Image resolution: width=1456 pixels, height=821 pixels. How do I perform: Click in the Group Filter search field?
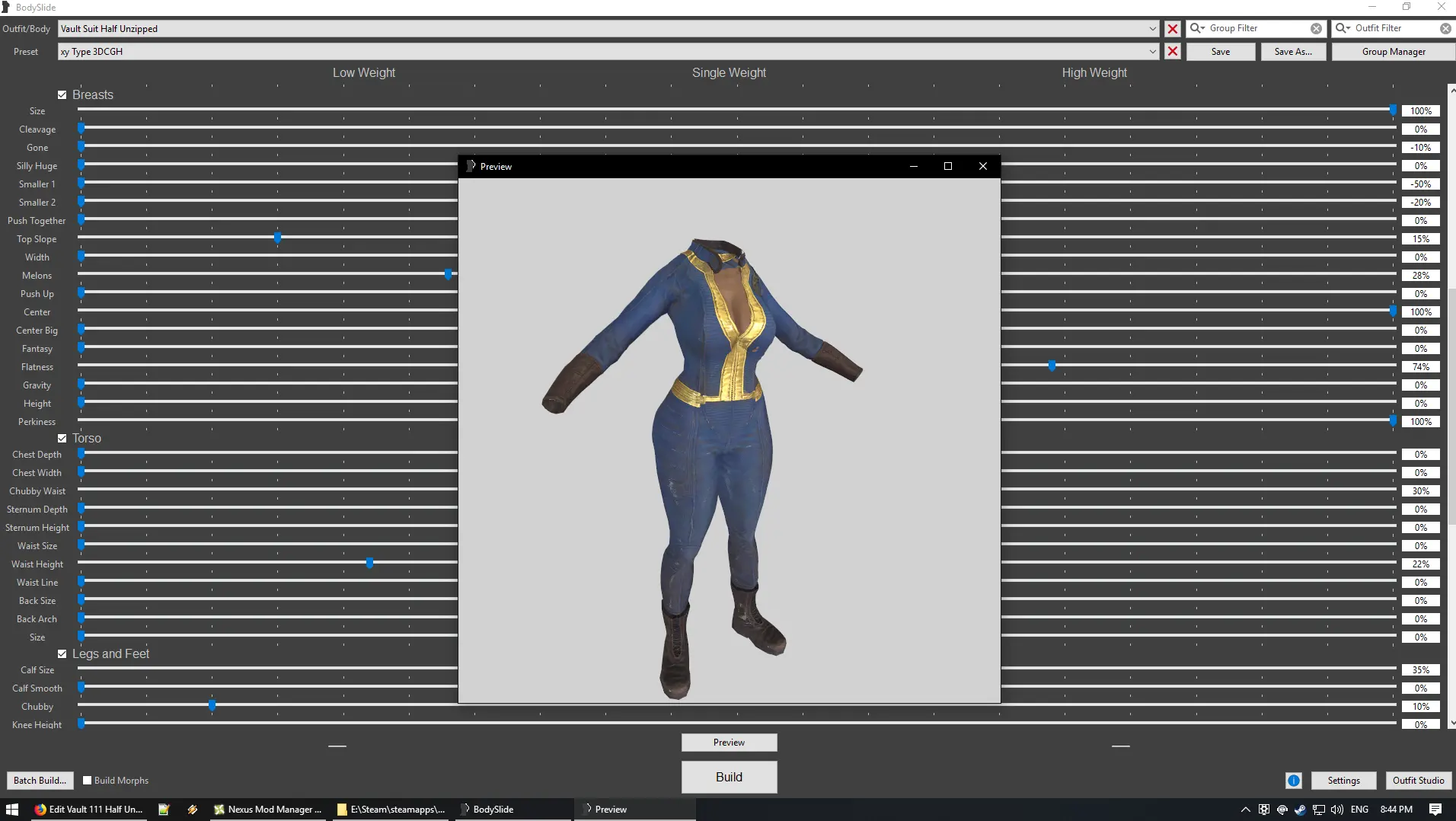tap(1257, 28)
